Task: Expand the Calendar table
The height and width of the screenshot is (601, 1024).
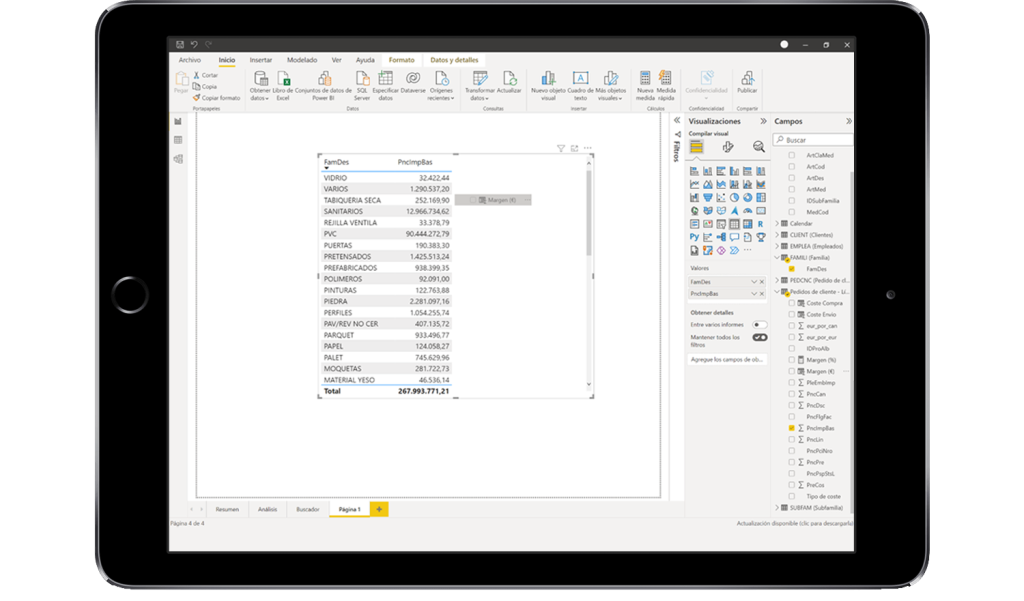Action: (779, 223)
